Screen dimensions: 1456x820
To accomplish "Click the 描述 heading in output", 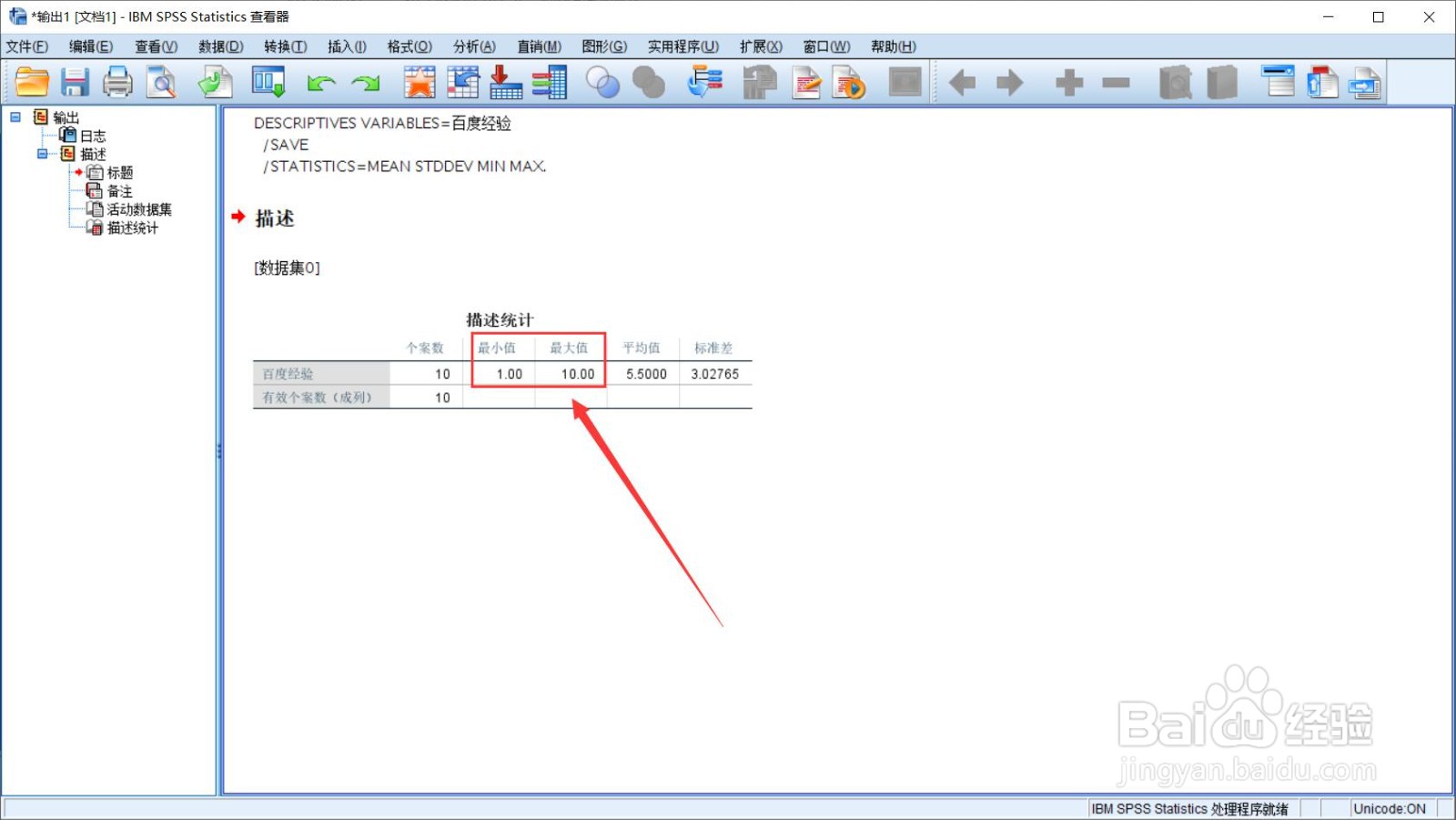I will click(x=275, y=218).
